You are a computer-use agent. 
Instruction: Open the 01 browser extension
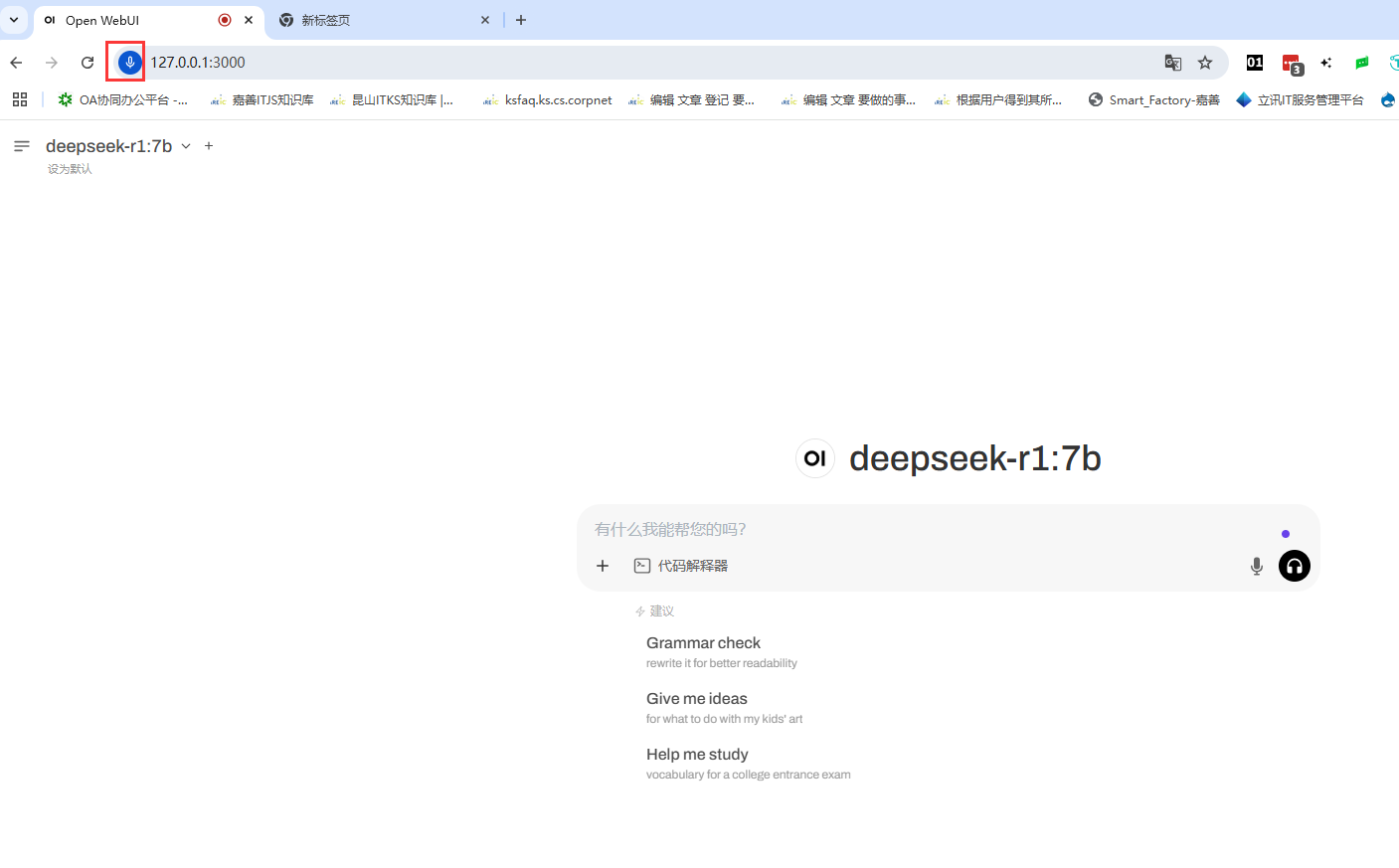[1255, 63]
